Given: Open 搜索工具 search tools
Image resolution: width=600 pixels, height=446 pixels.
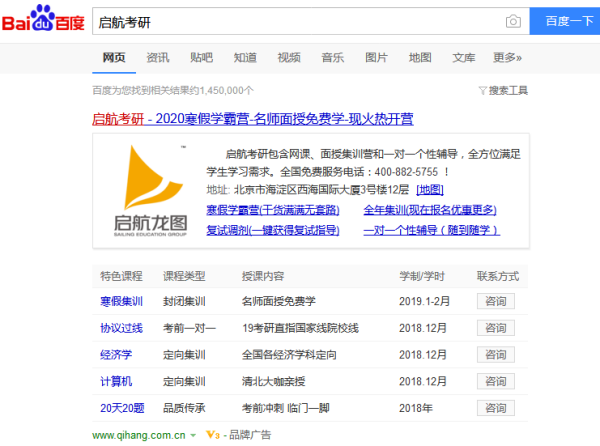Looking at the screenshot, I should (x=508, y=91).
